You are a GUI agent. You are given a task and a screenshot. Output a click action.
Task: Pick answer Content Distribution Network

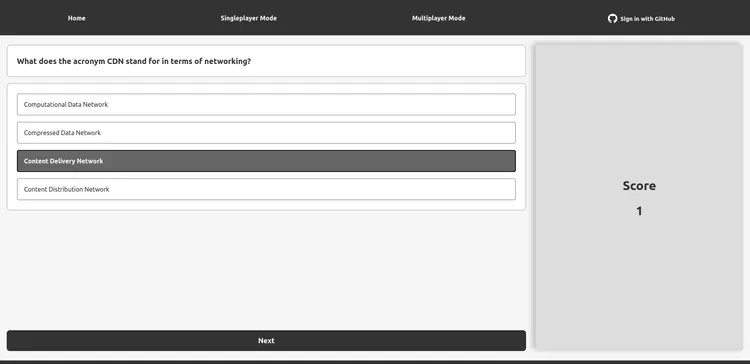pos(266,189)
